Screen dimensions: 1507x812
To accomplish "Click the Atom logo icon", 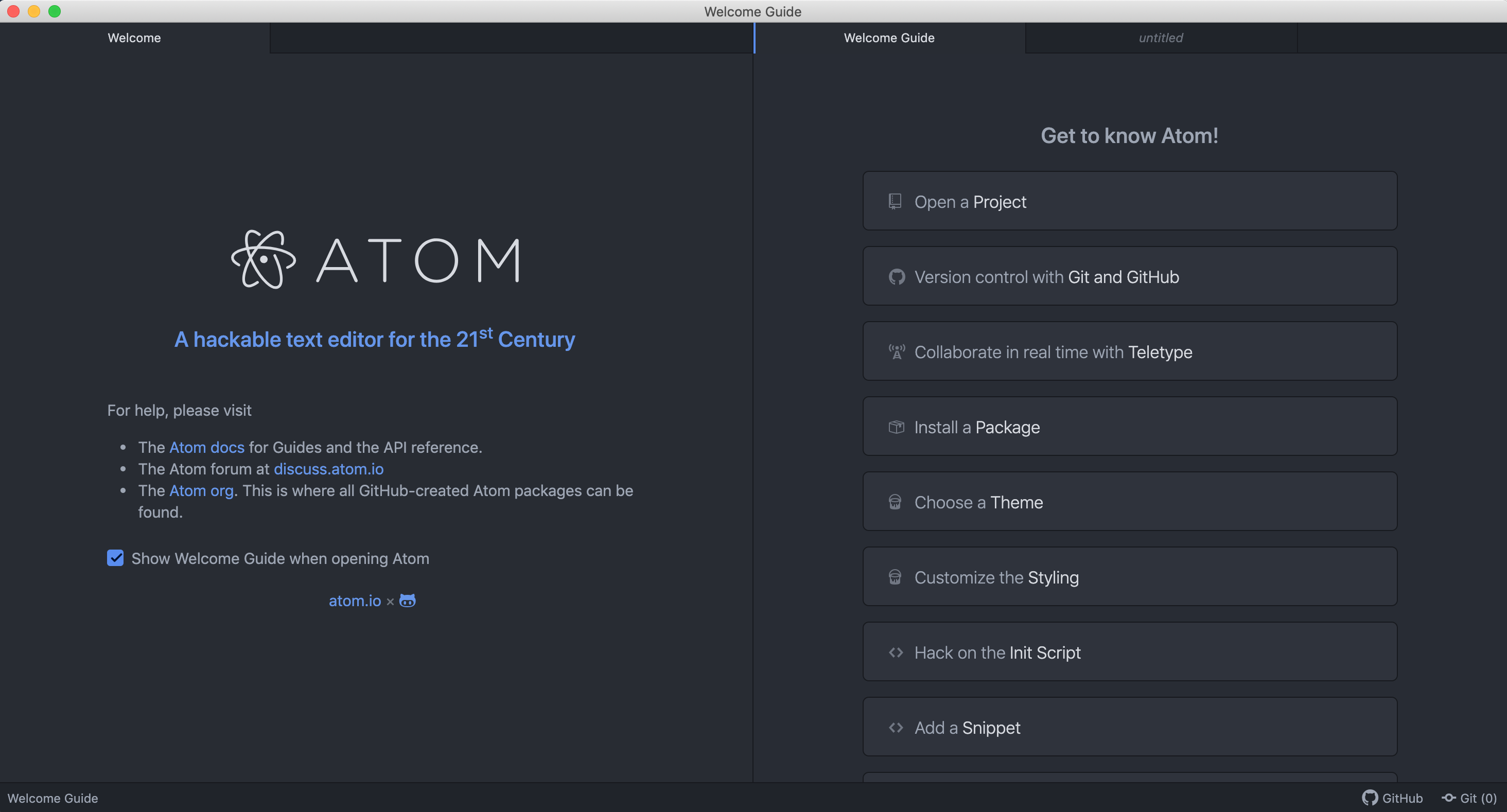I will click(263, 259).
